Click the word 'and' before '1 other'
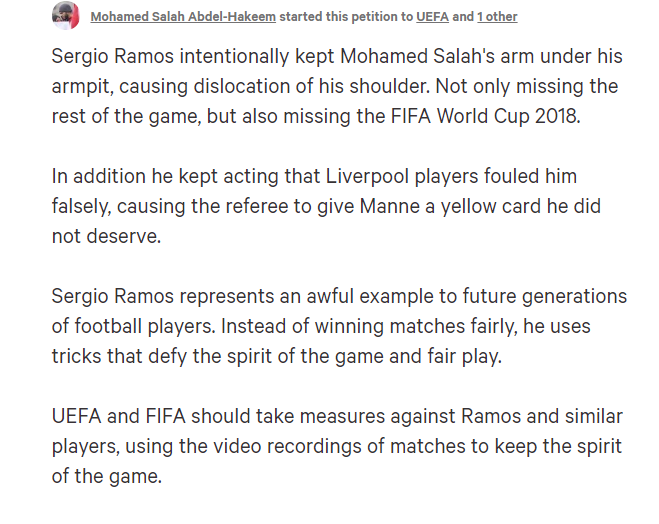Image resolution: width=659 pixels, height=524 pixels. [x=463, y=16]
